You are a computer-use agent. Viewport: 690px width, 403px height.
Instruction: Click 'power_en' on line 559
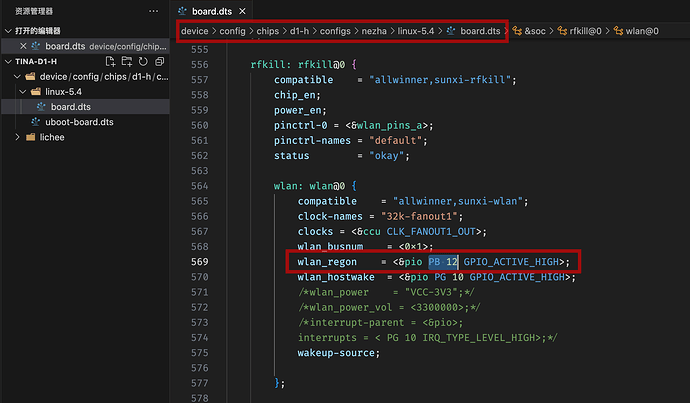[x=297, y=110]
